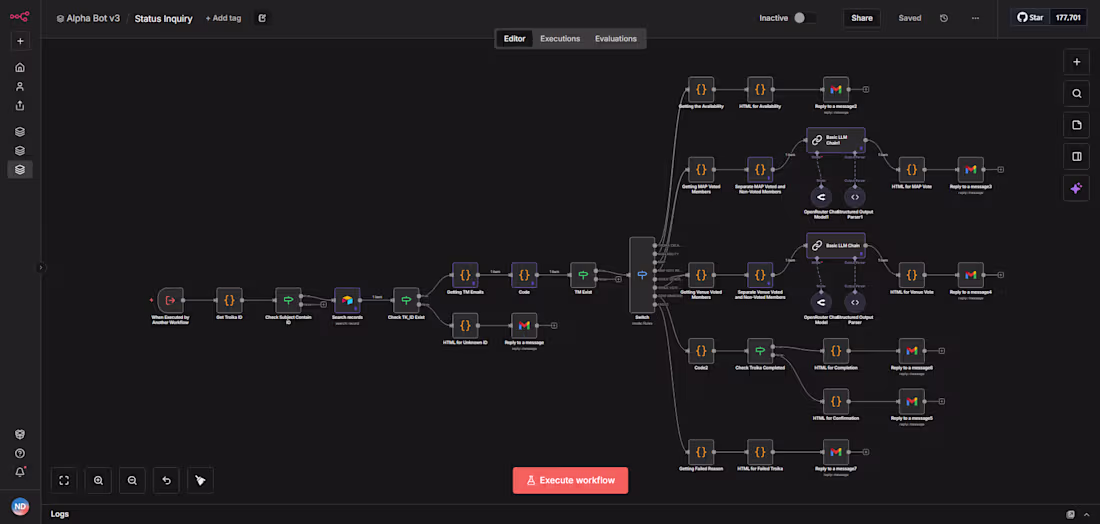The height and width of the screenshot is (524, 1100).
Task: Select the Basic LLM Chain1 node
Action: click(836, 140)
